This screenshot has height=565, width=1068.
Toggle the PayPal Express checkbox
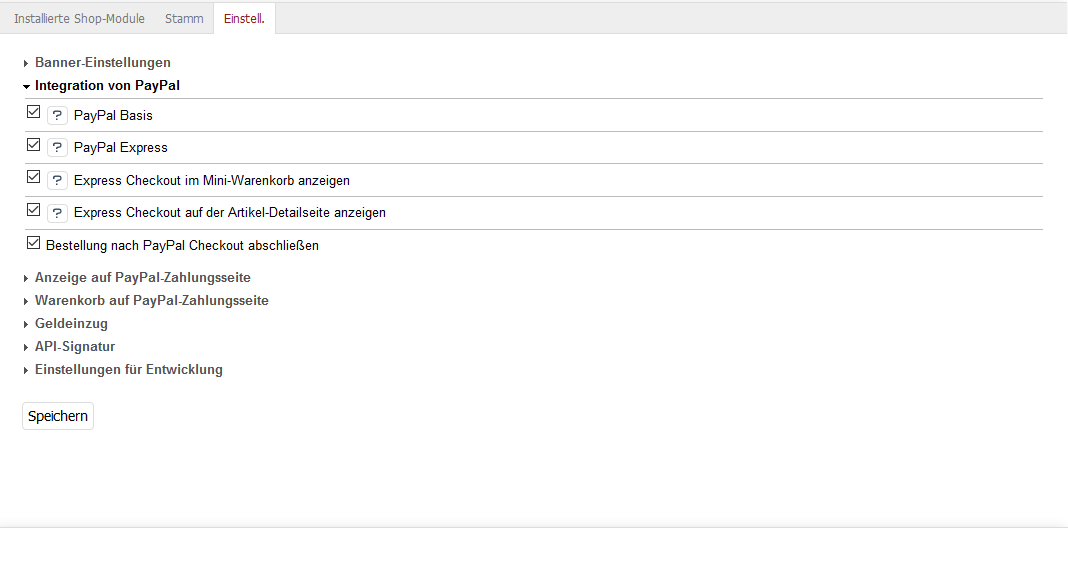coord(33,144)
